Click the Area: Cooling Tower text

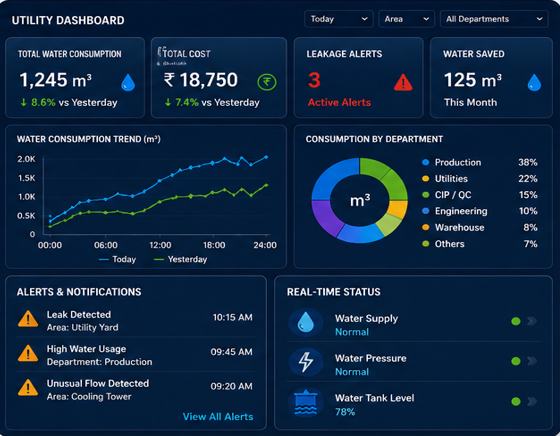89,397
